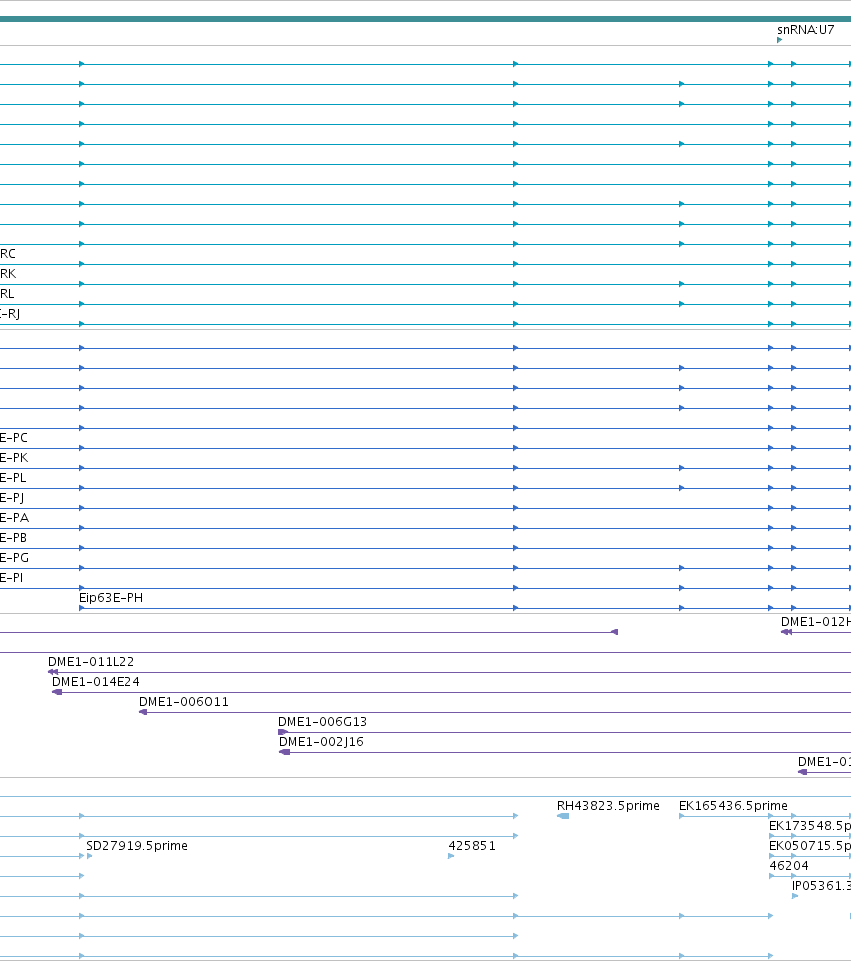
Task: Click the snRNA:U7 gene label
Action: coord(806,29)
